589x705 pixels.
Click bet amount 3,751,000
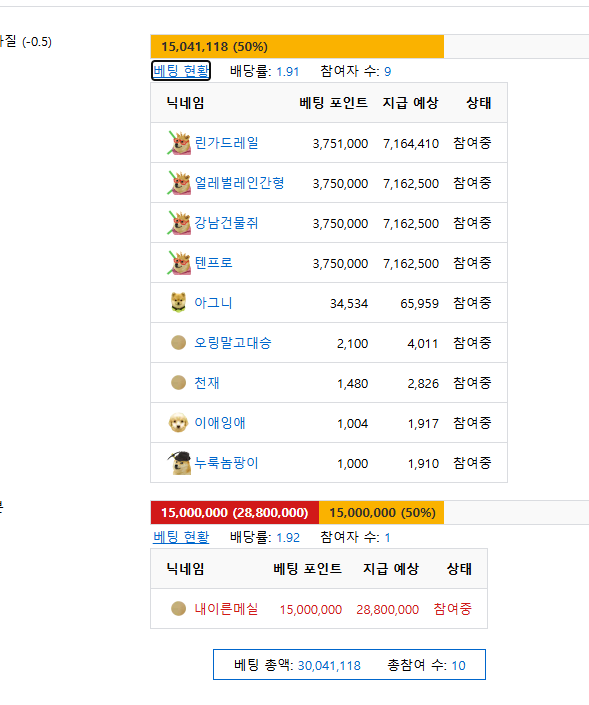pos(340,144)
